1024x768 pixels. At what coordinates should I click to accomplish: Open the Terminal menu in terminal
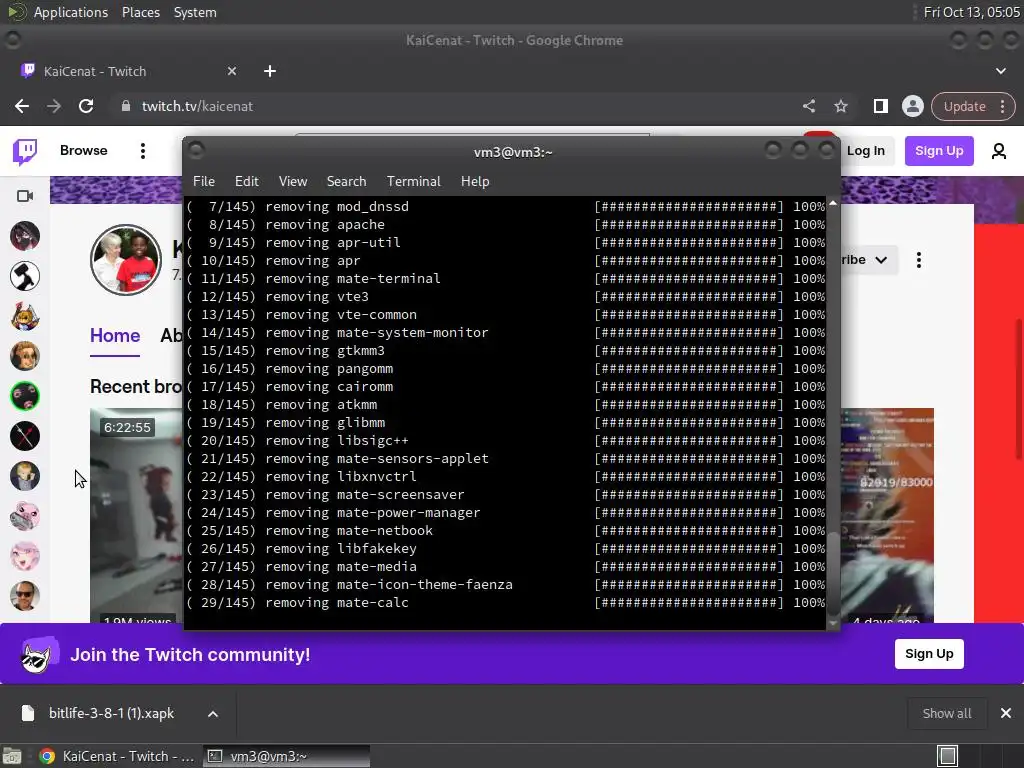pyautogui.click(x=413, y=182)
